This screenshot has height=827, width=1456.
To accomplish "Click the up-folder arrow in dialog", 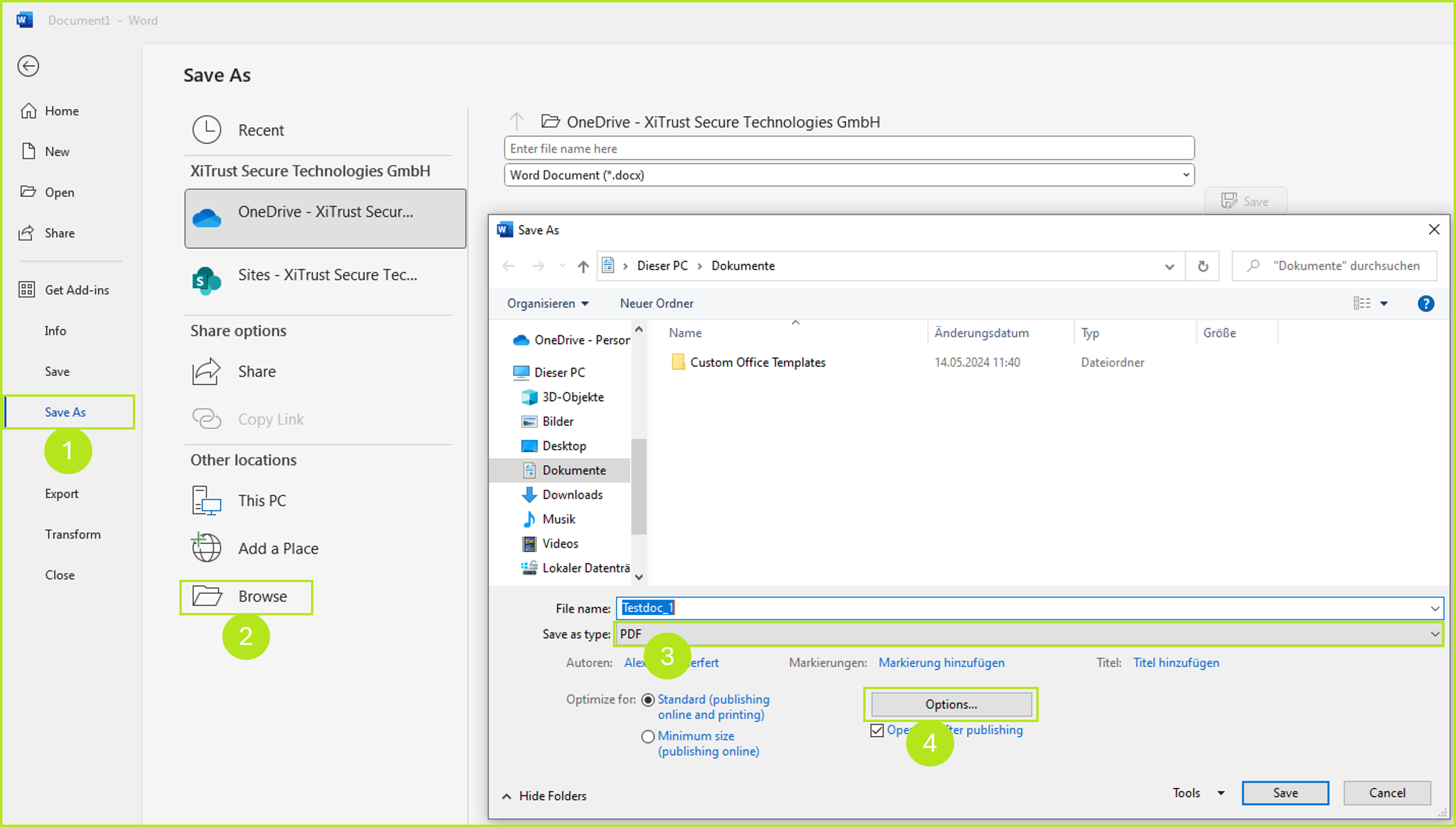I will tap(583, 266).
